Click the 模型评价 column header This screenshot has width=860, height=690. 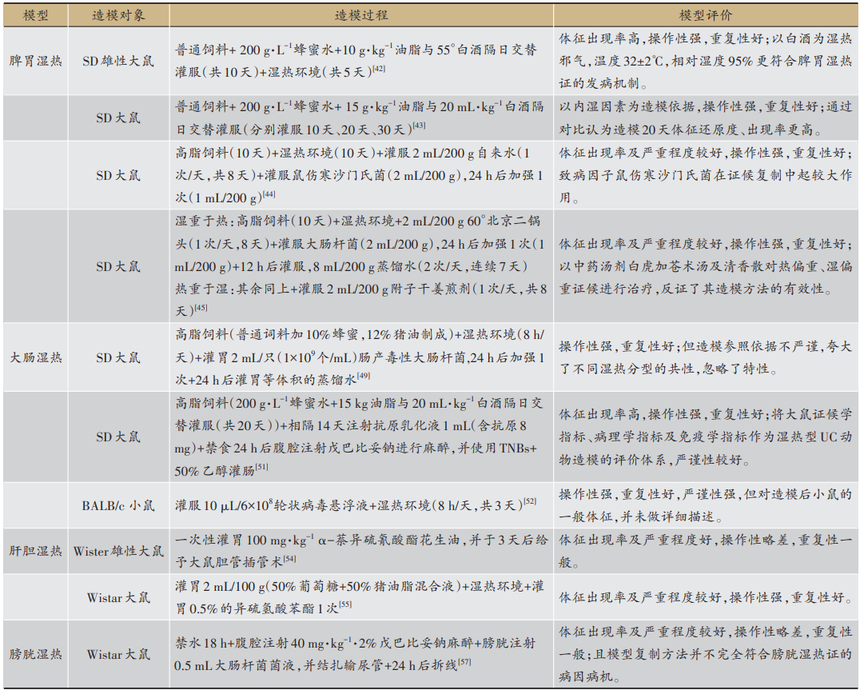(704, 19)
